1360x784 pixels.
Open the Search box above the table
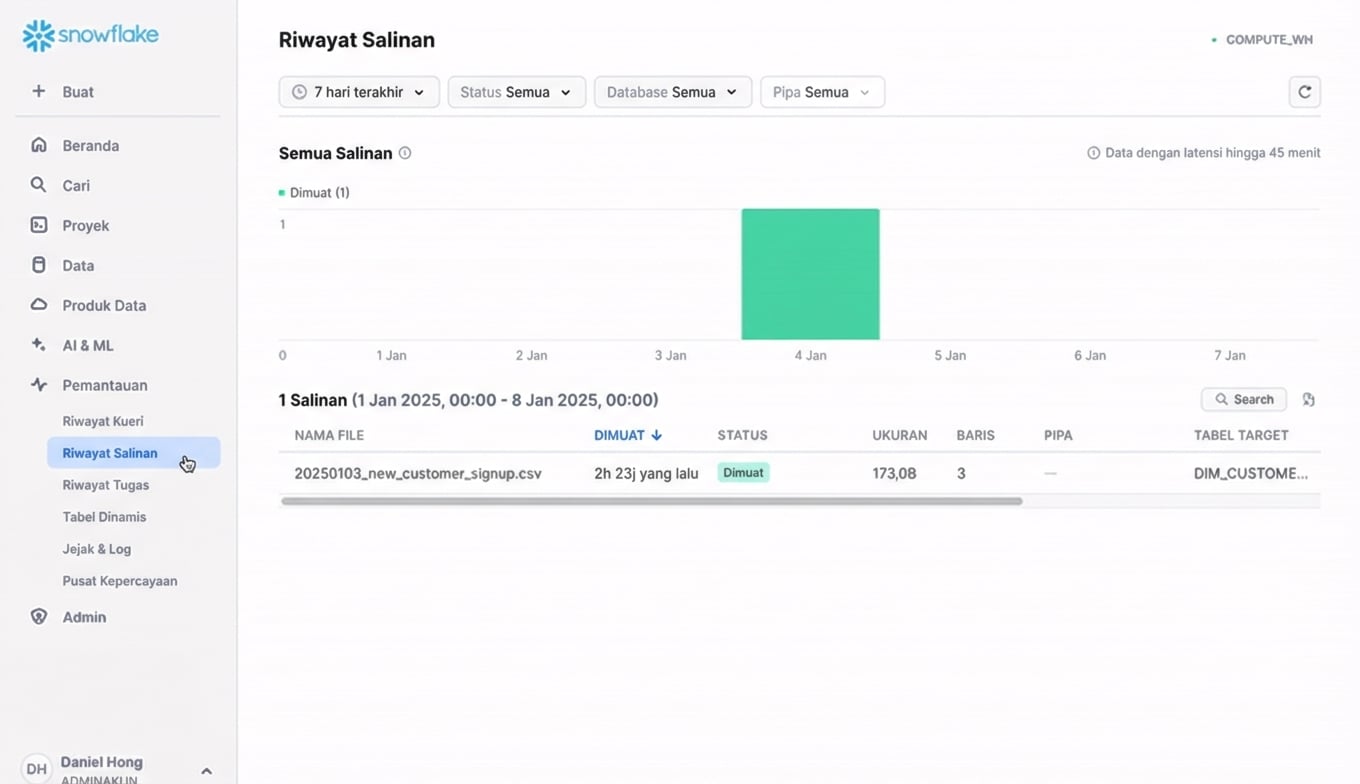click(x=1243, y=399)
